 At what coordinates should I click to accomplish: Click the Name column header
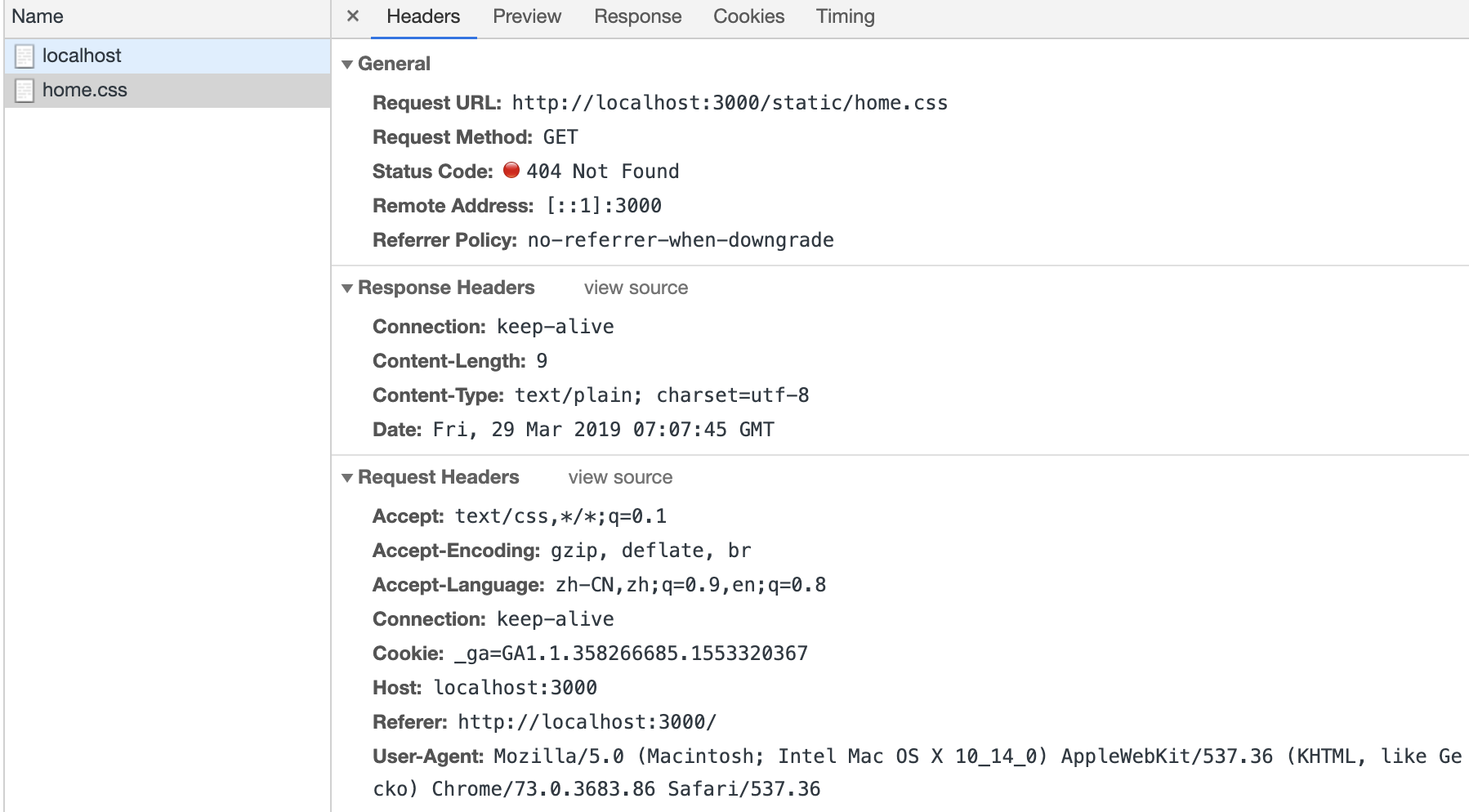38,16
